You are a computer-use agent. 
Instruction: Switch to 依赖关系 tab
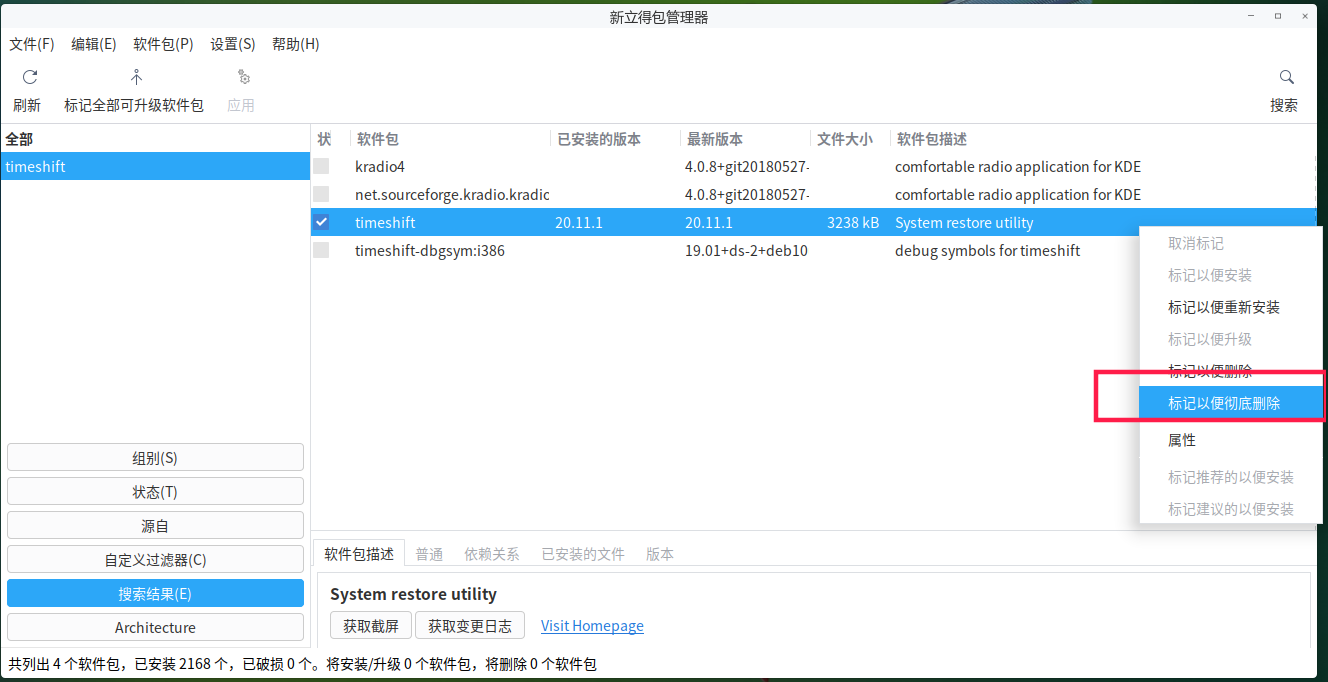(492, 553)
